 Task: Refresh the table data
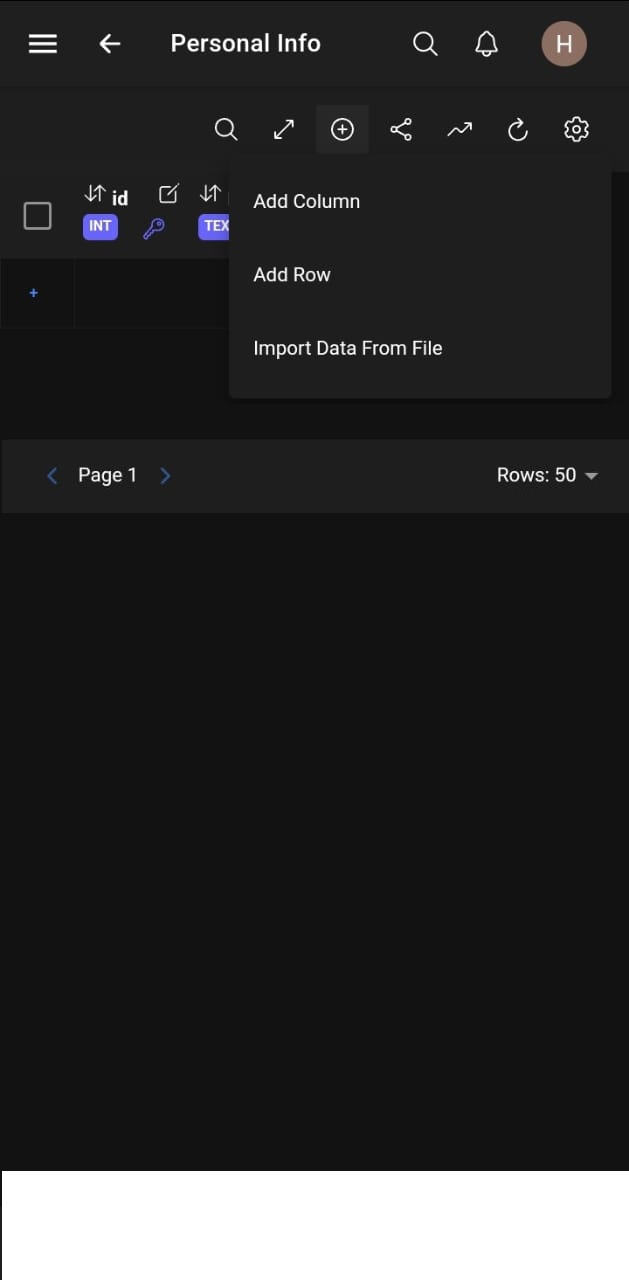click(517, 130)
